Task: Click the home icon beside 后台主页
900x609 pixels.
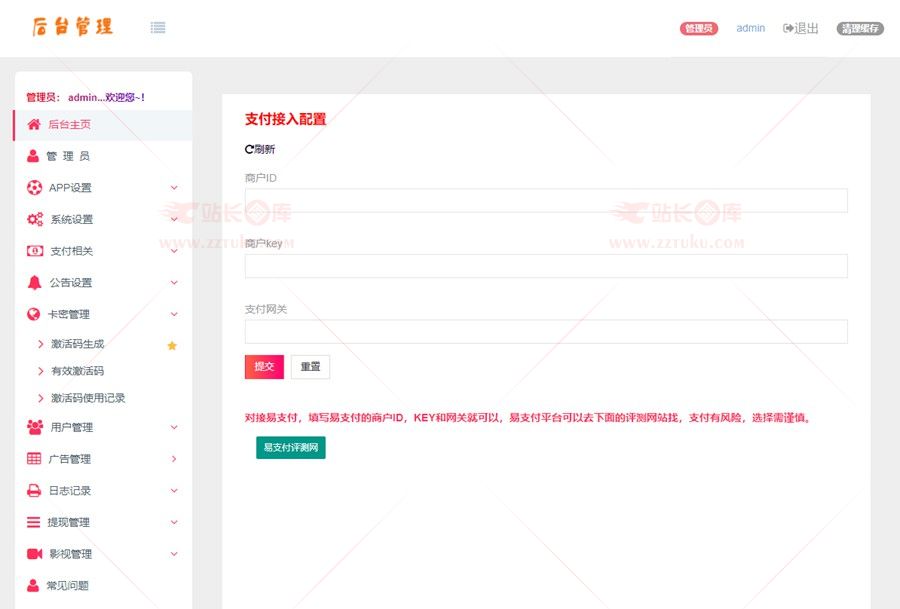Action: tap(34, 125)
